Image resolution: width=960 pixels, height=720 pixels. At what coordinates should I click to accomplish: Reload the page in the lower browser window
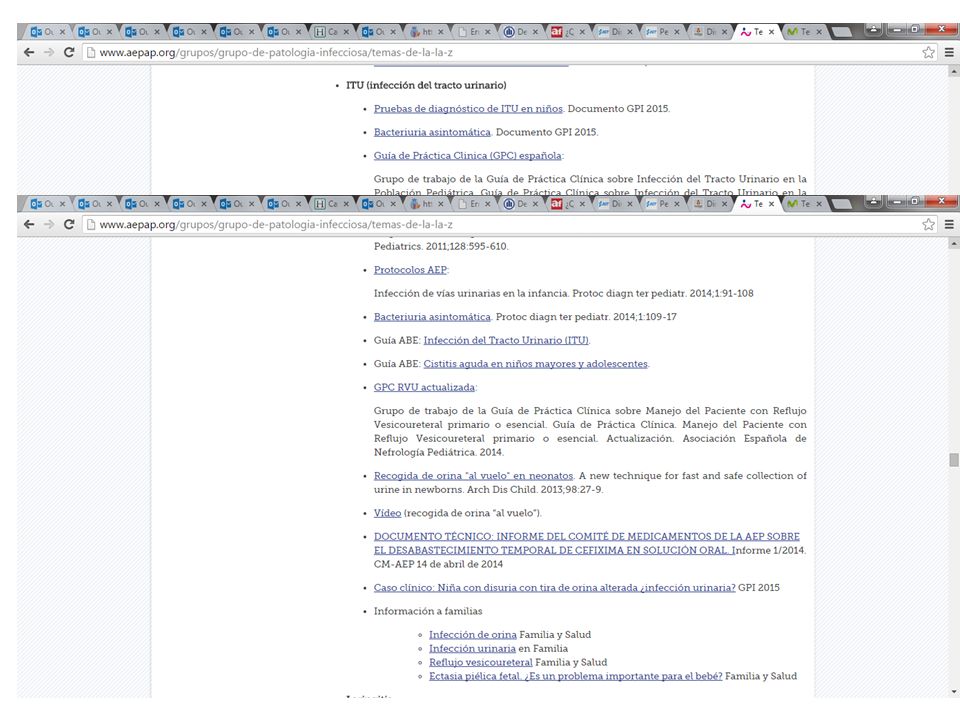pos(69,224)
